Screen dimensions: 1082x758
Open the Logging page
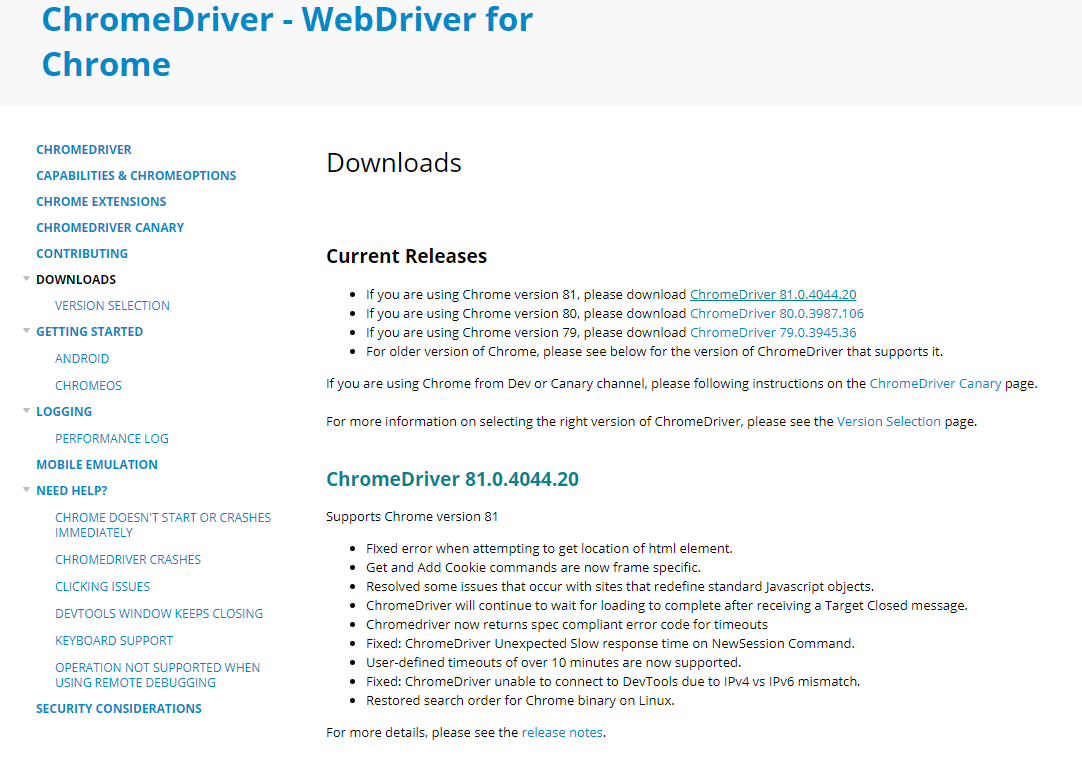point(63,411)
